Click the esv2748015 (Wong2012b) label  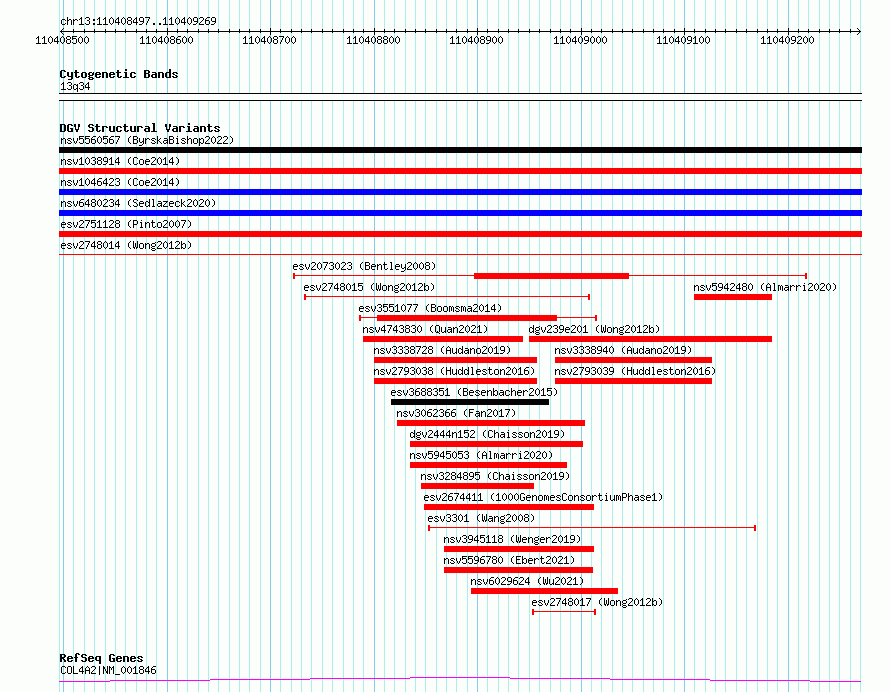click(370, 287)
